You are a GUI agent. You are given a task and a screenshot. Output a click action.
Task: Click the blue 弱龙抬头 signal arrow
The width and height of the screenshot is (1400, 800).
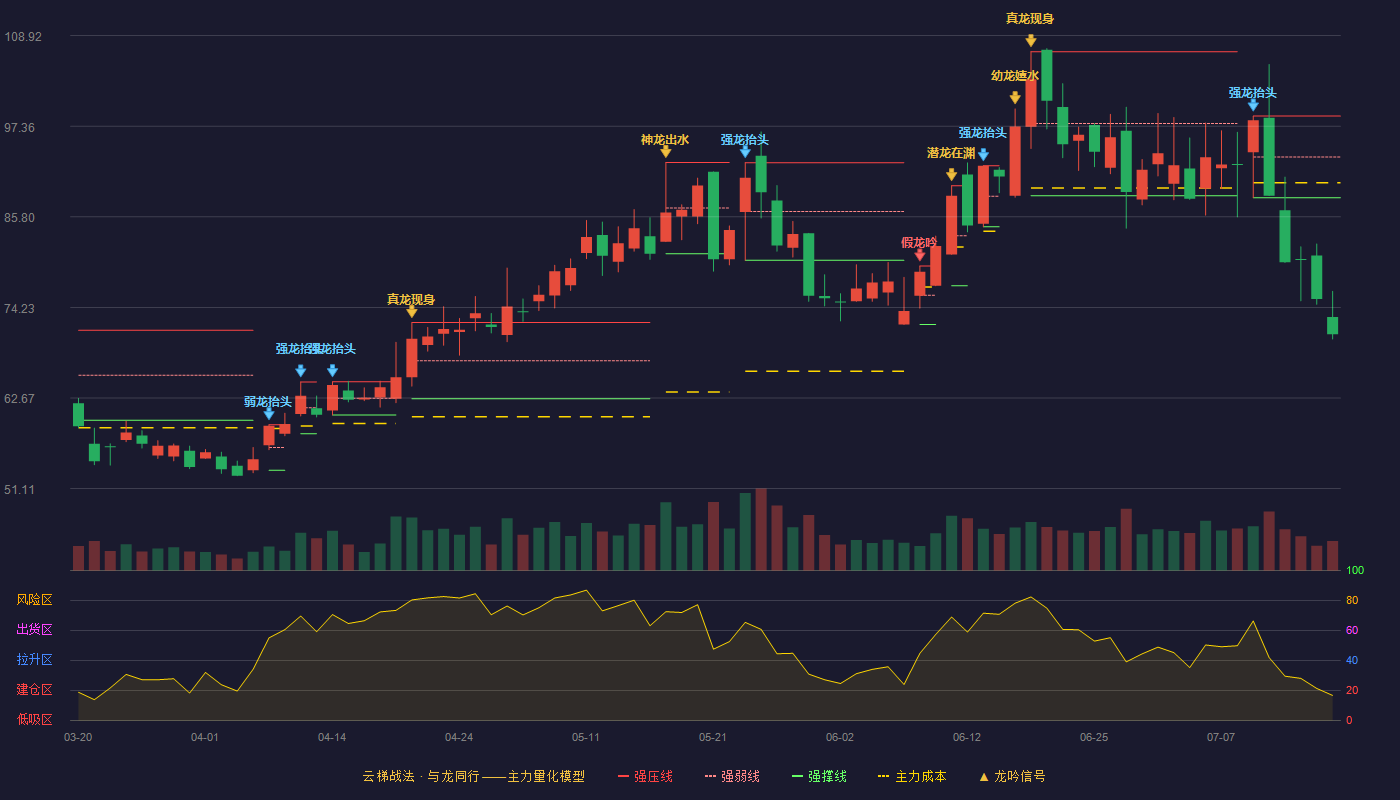268,413
